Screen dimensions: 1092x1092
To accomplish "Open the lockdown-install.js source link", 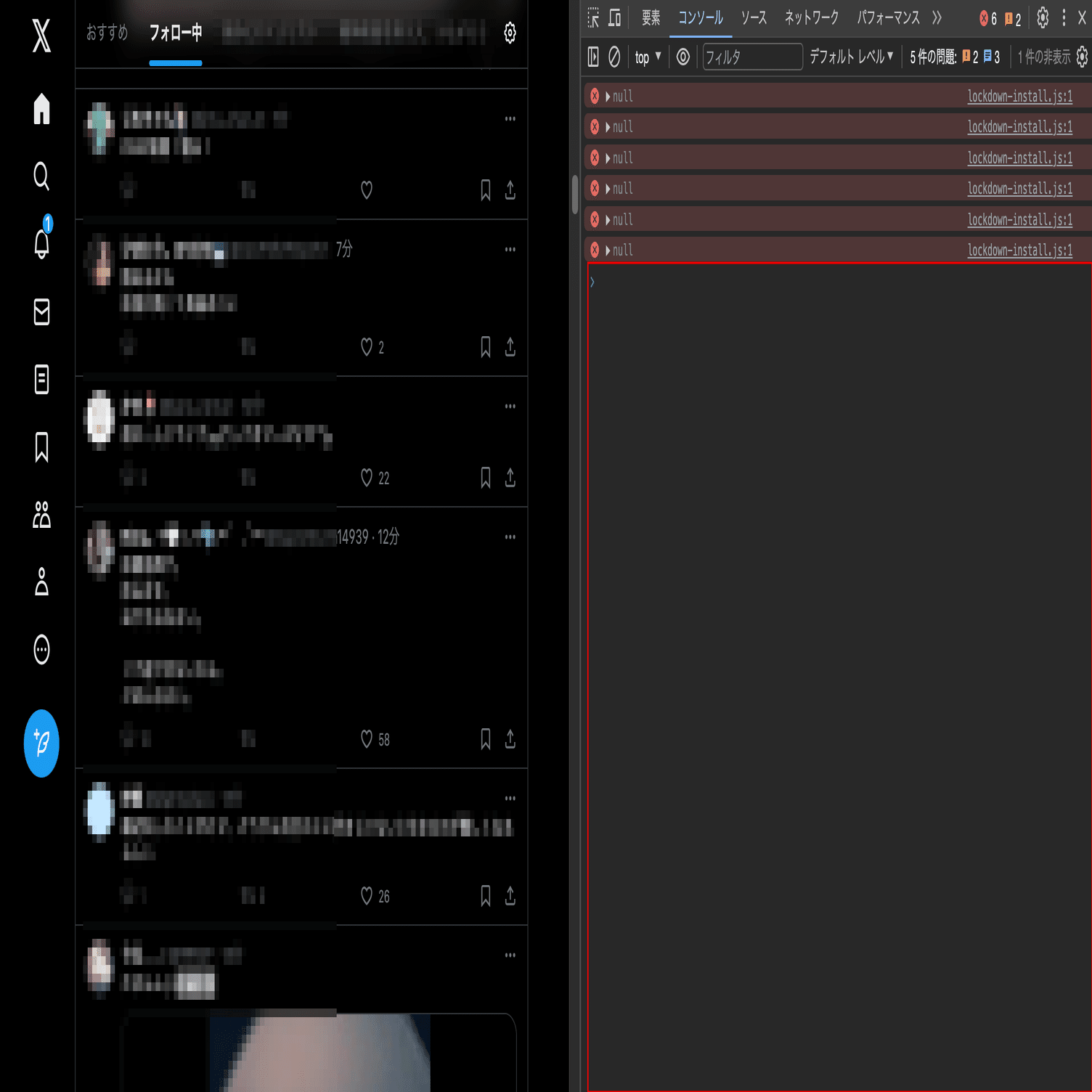I will pos(1019,96).
